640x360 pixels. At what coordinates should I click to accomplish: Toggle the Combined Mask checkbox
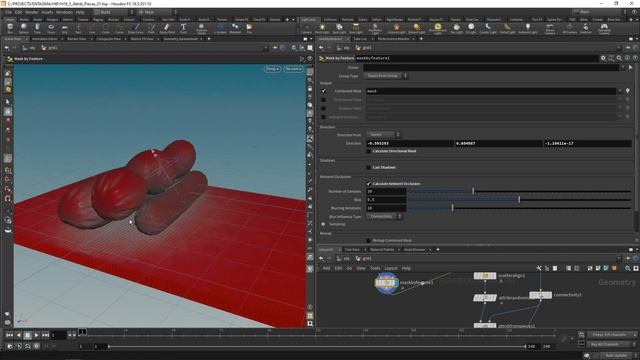[324, 91]
